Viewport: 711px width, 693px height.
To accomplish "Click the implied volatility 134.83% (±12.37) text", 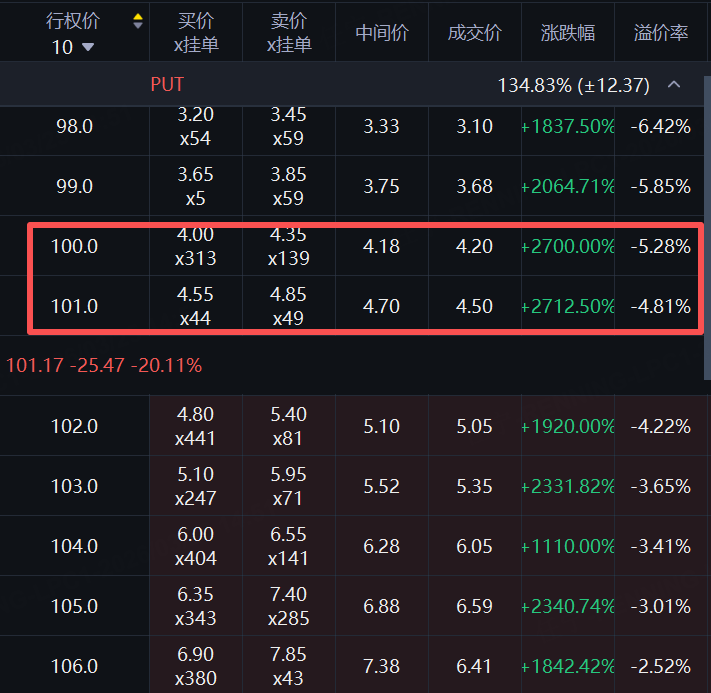I will (573, 86).
